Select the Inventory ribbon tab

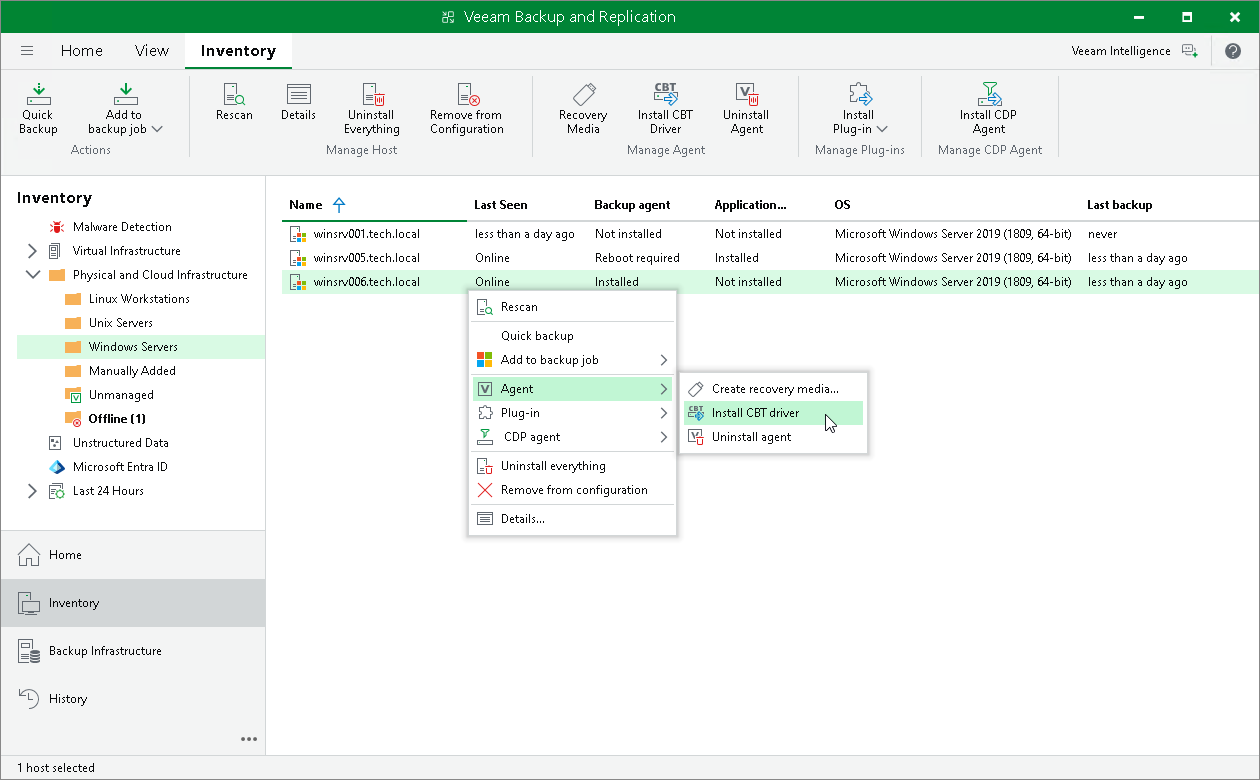coord(238,51)
